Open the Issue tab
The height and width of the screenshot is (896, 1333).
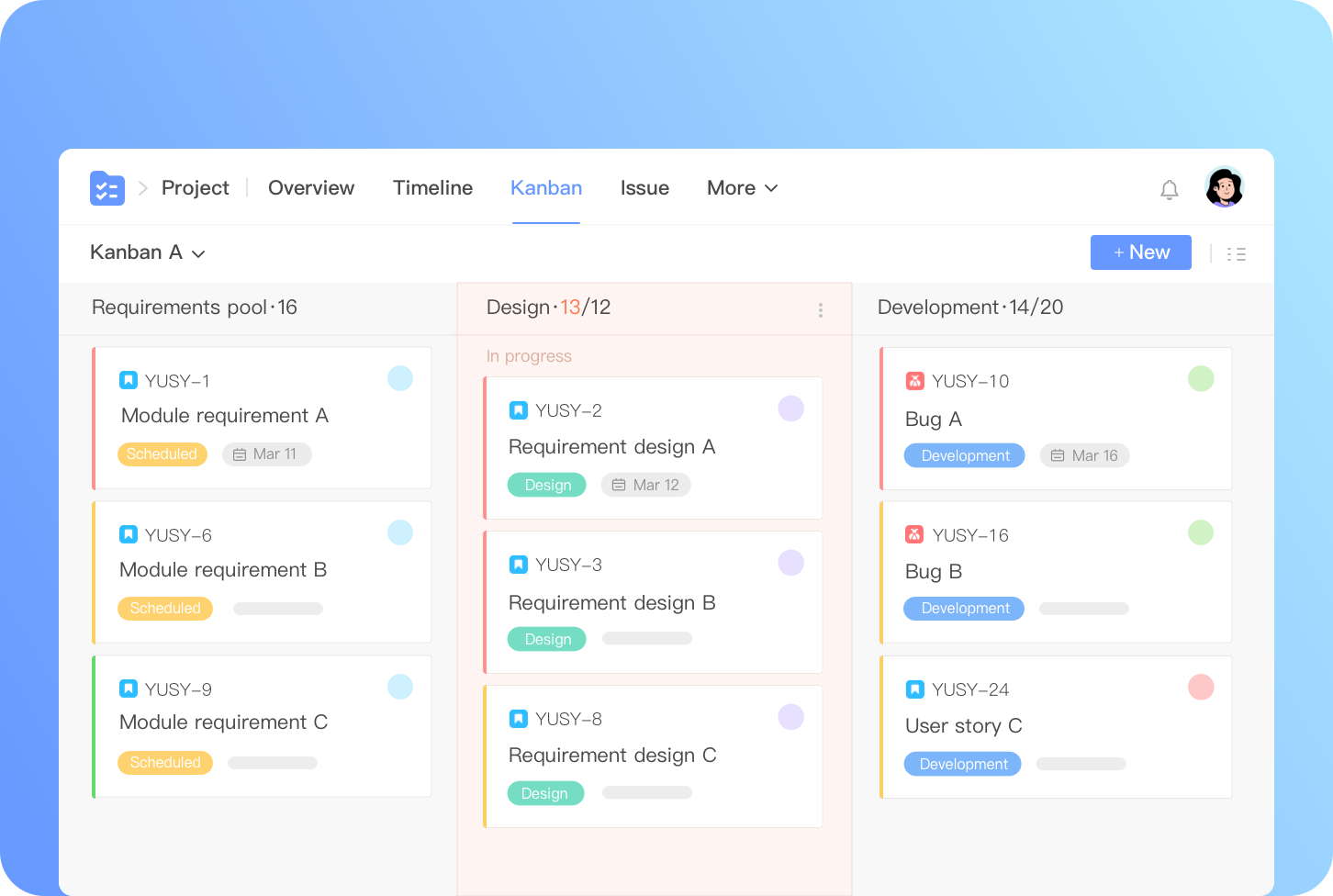pos(644,188)
